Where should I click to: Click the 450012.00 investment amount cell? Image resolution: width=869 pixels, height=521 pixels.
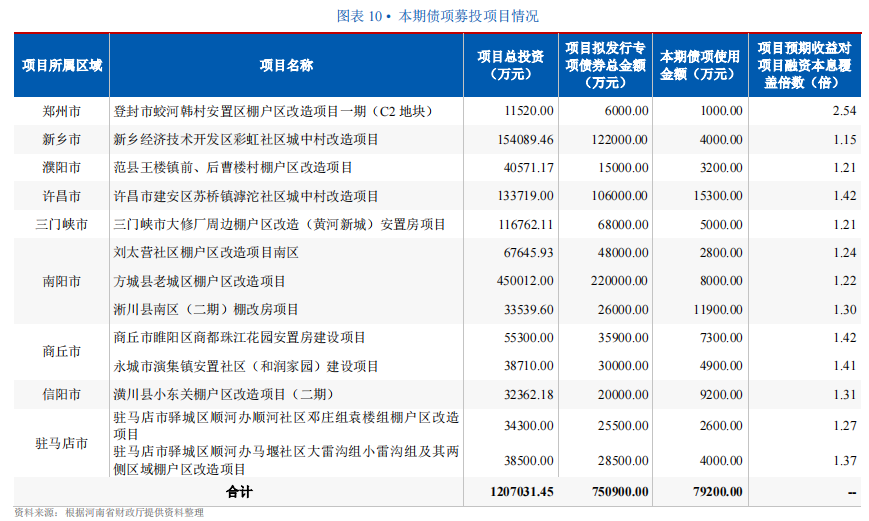524,281
